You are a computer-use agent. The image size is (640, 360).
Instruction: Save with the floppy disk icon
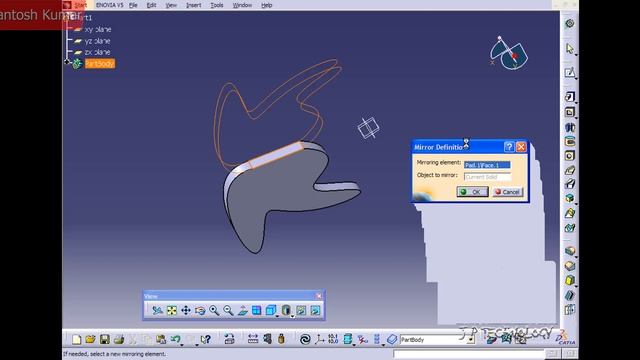click(x=104, y=339)
